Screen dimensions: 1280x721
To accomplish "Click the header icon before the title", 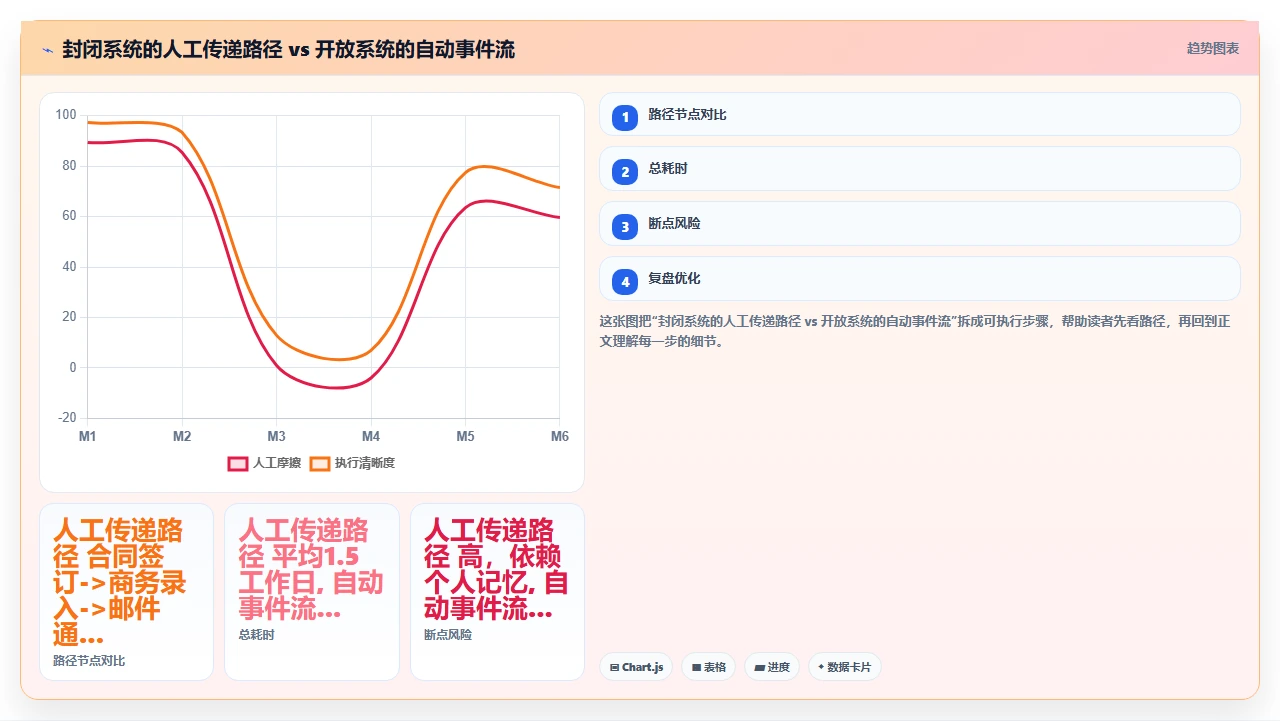I will (x=47, y=50).
